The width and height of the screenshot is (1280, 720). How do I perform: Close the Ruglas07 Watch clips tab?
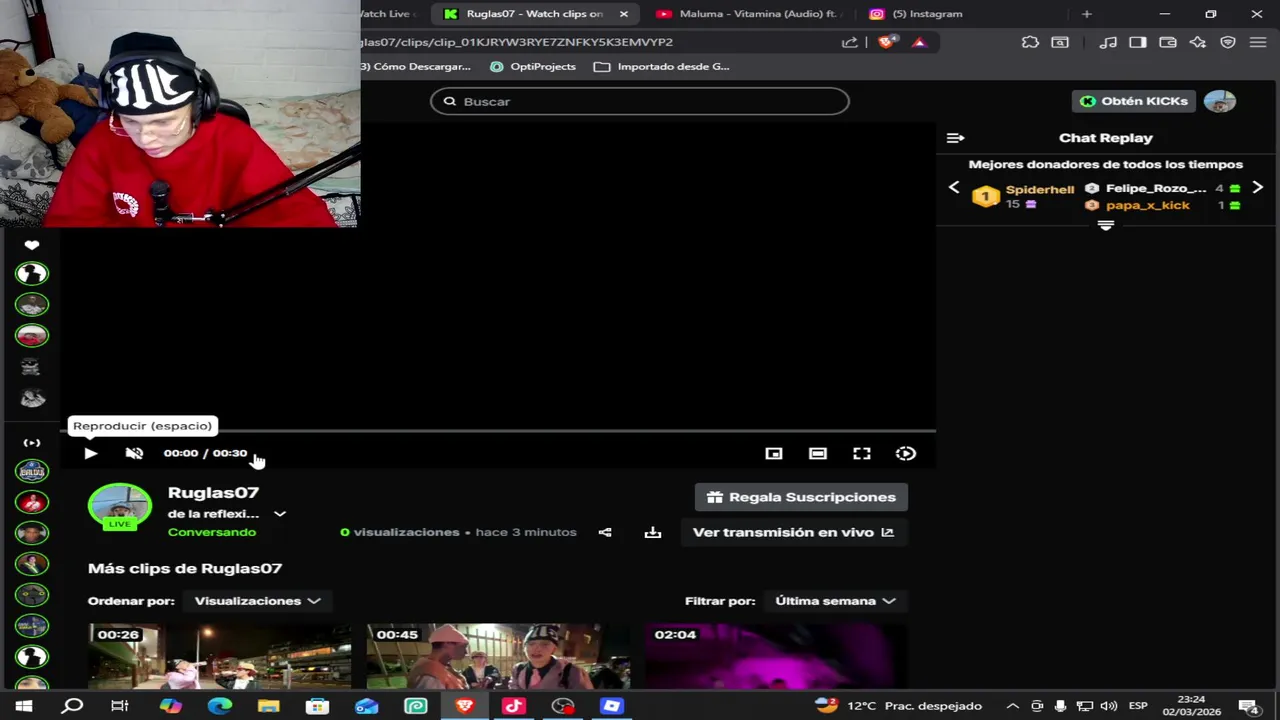624,14
